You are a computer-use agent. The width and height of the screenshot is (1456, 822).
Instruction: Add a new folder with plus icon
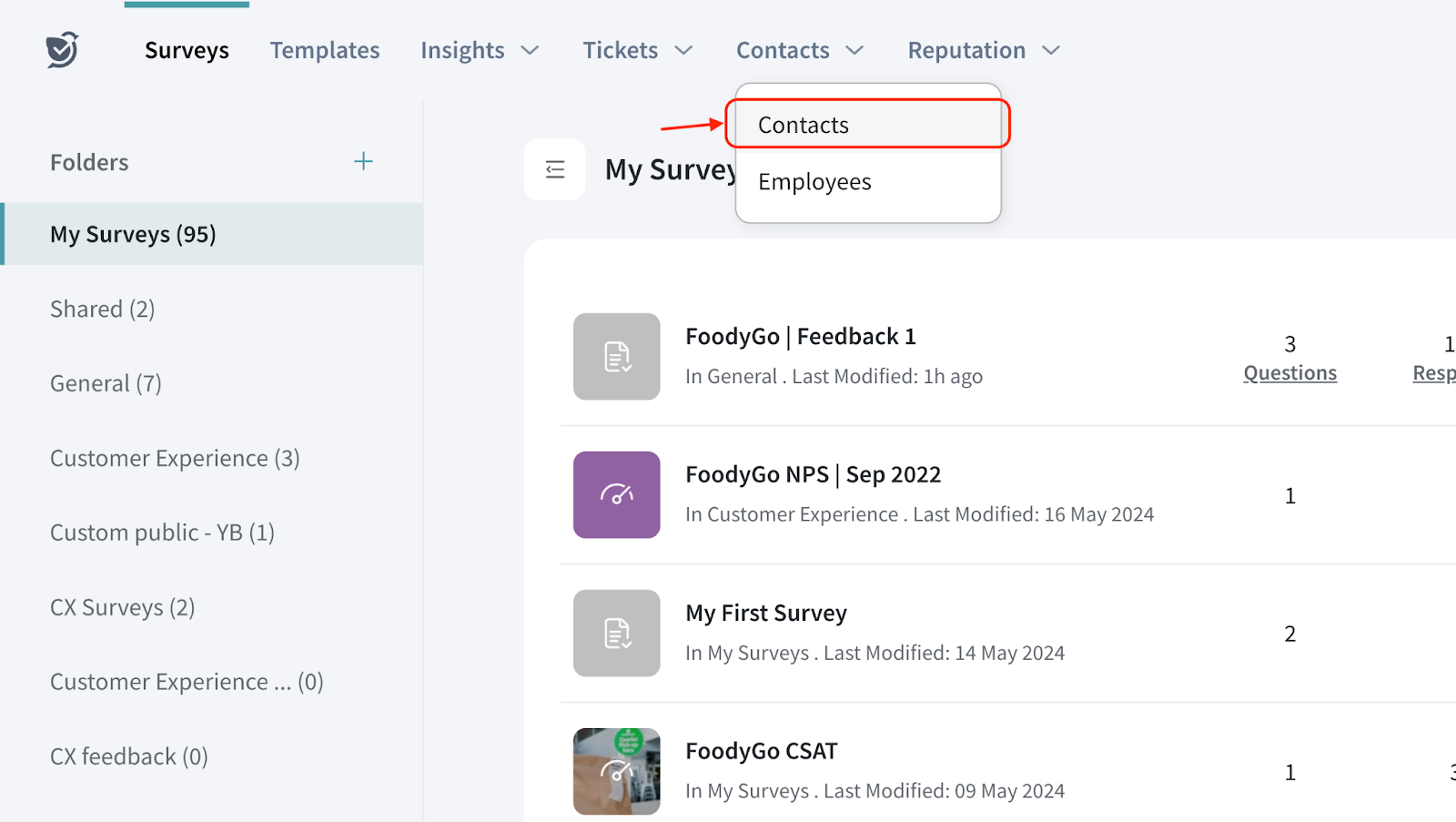pos(363,161)
